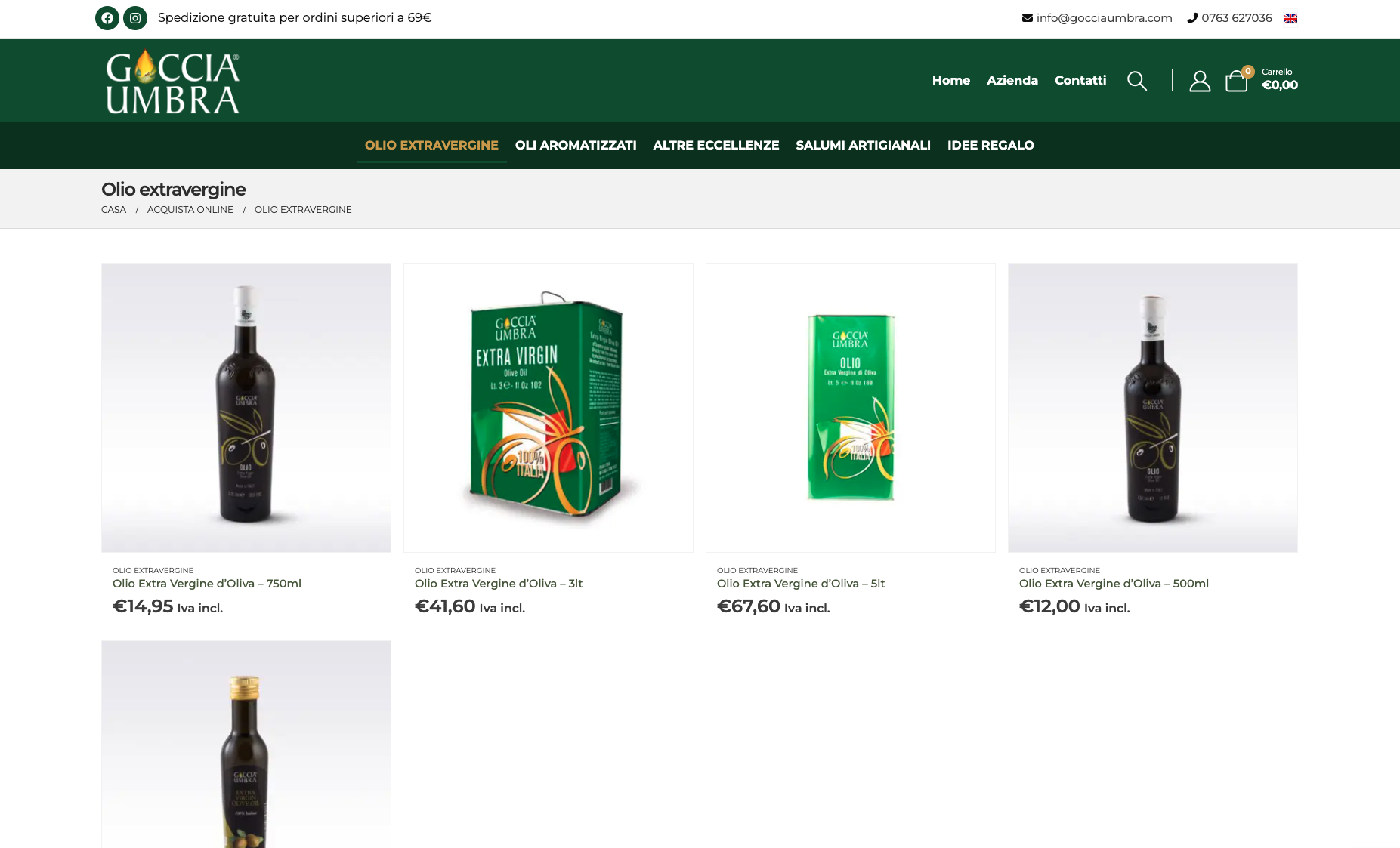Open Olio Extra Vergine d'Oliva – 5lt title
The image size is (1400, 848).
(x=801, y=584)
